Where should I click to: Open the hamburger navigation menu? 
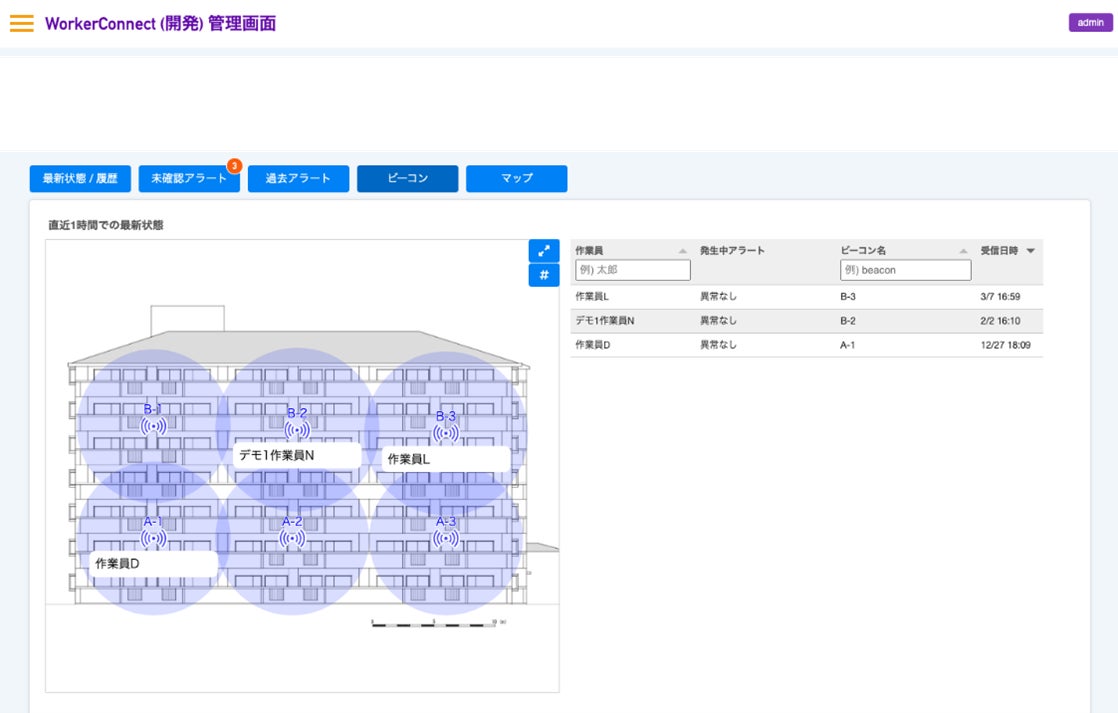coord(21,24)
